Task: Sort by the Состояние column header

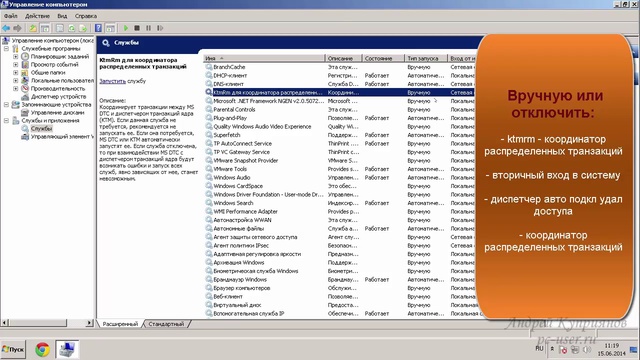Action: coord(383,58)
